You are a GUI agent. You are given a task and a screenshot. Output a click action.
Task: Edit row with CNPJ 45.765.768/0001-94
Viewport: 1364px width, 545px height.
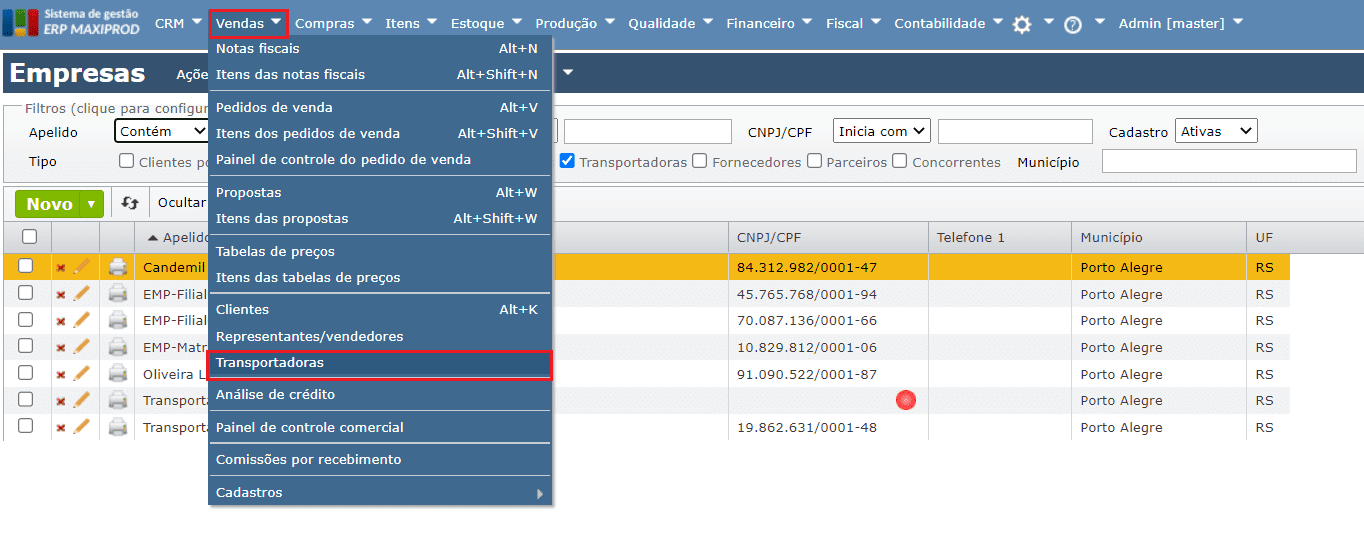point(82,293)
